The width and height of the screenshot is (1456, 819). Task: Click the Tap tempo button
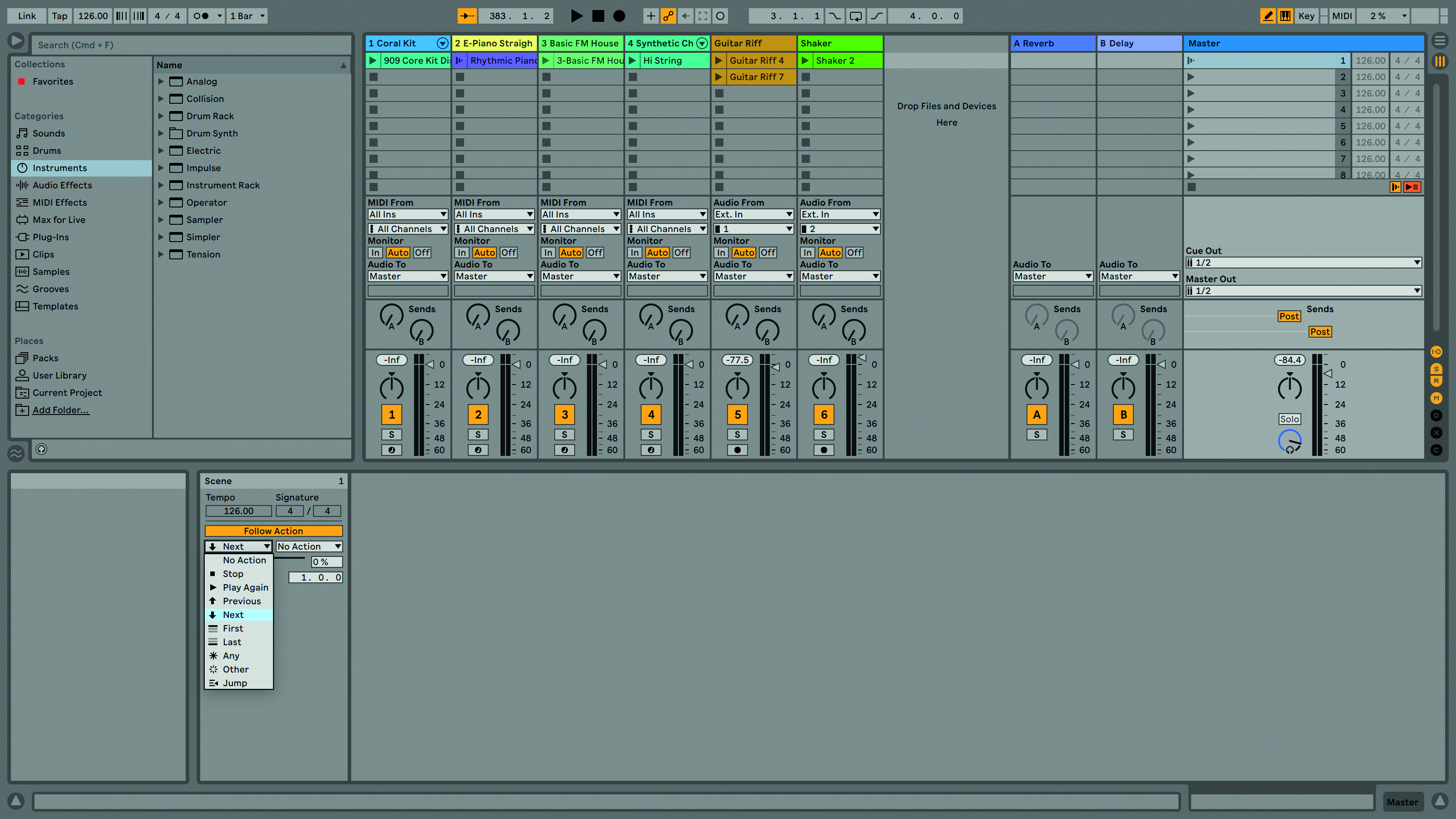[59, 16]
